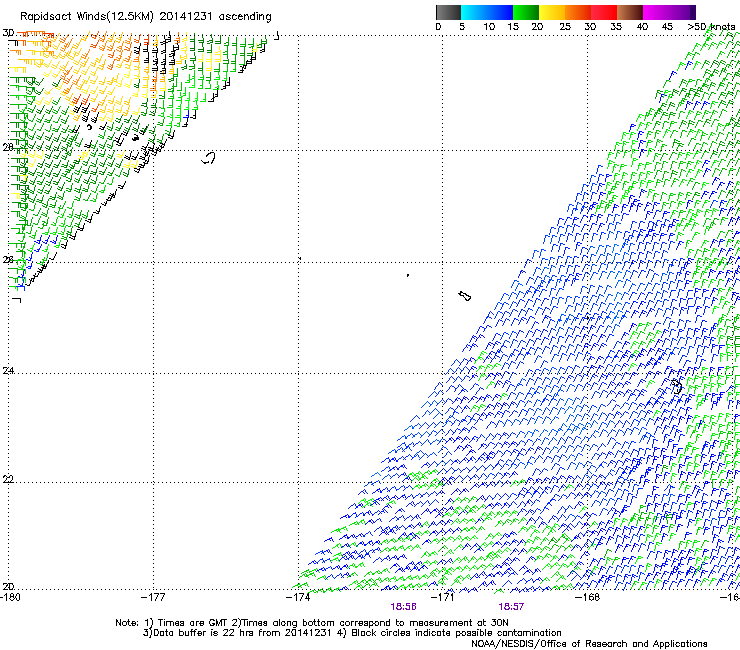Click the '25' label on the legend scale

pyautogui.click(x=565, y=27)
